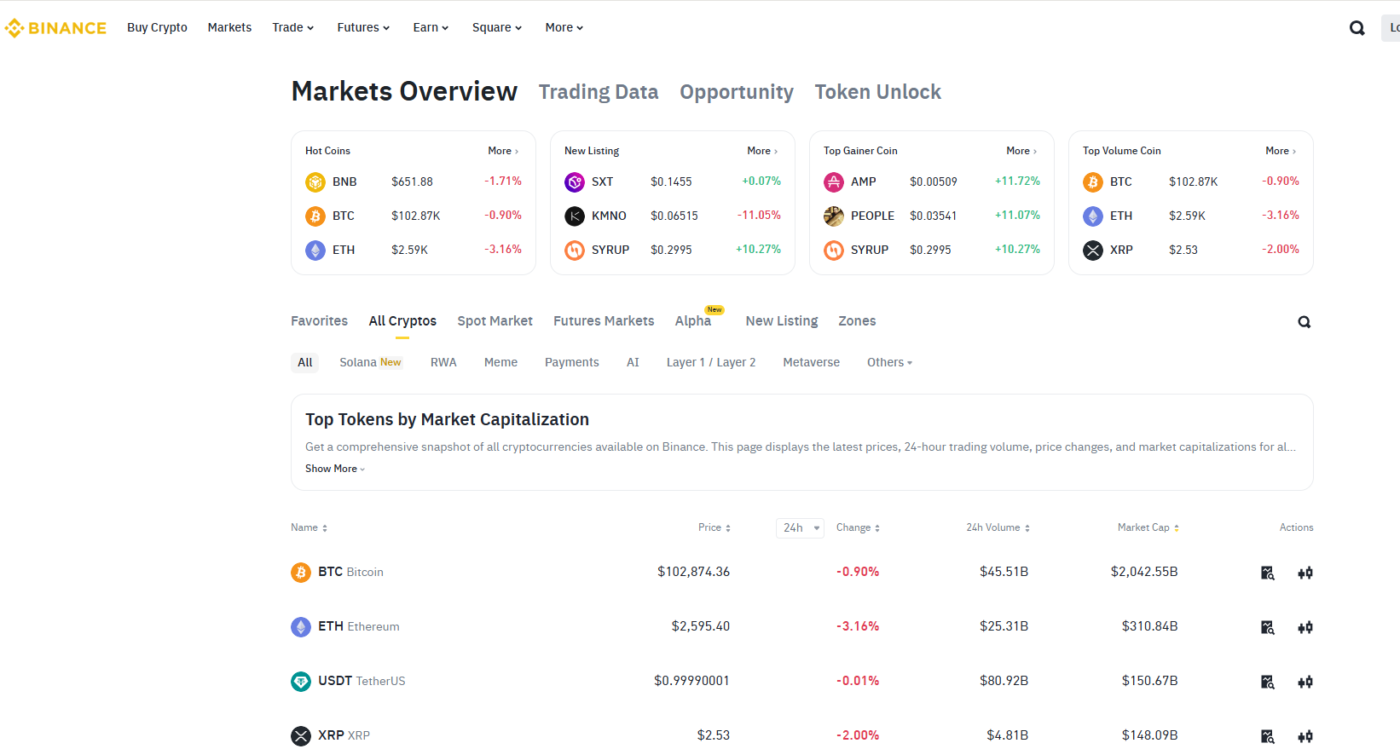Open the detail icon in the TetherUS row
1400x749 pixels.
1267,682
